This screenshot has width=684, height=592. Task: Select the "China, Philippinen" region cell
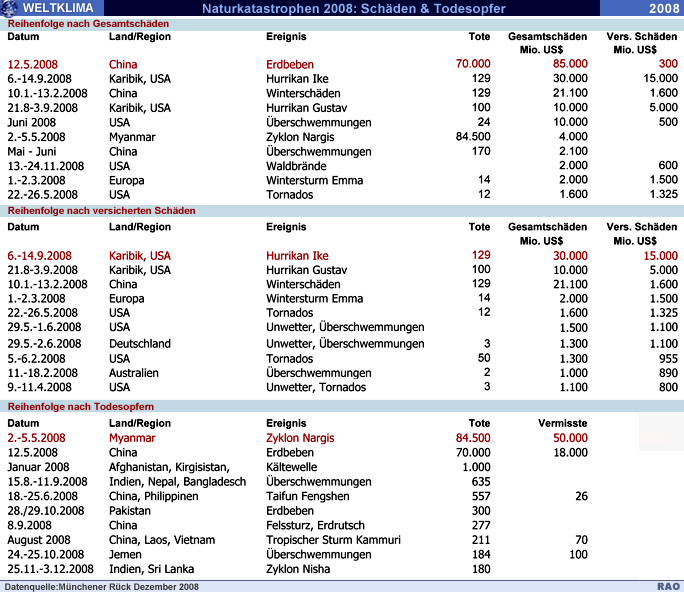pos(154,496)
